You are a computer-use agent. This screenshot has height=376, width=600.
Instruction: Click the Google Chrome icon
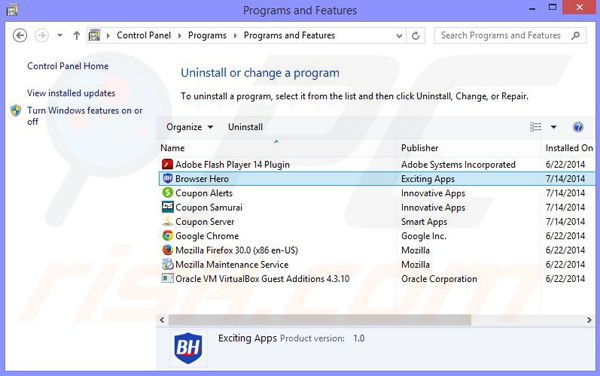tap(167, 236)
